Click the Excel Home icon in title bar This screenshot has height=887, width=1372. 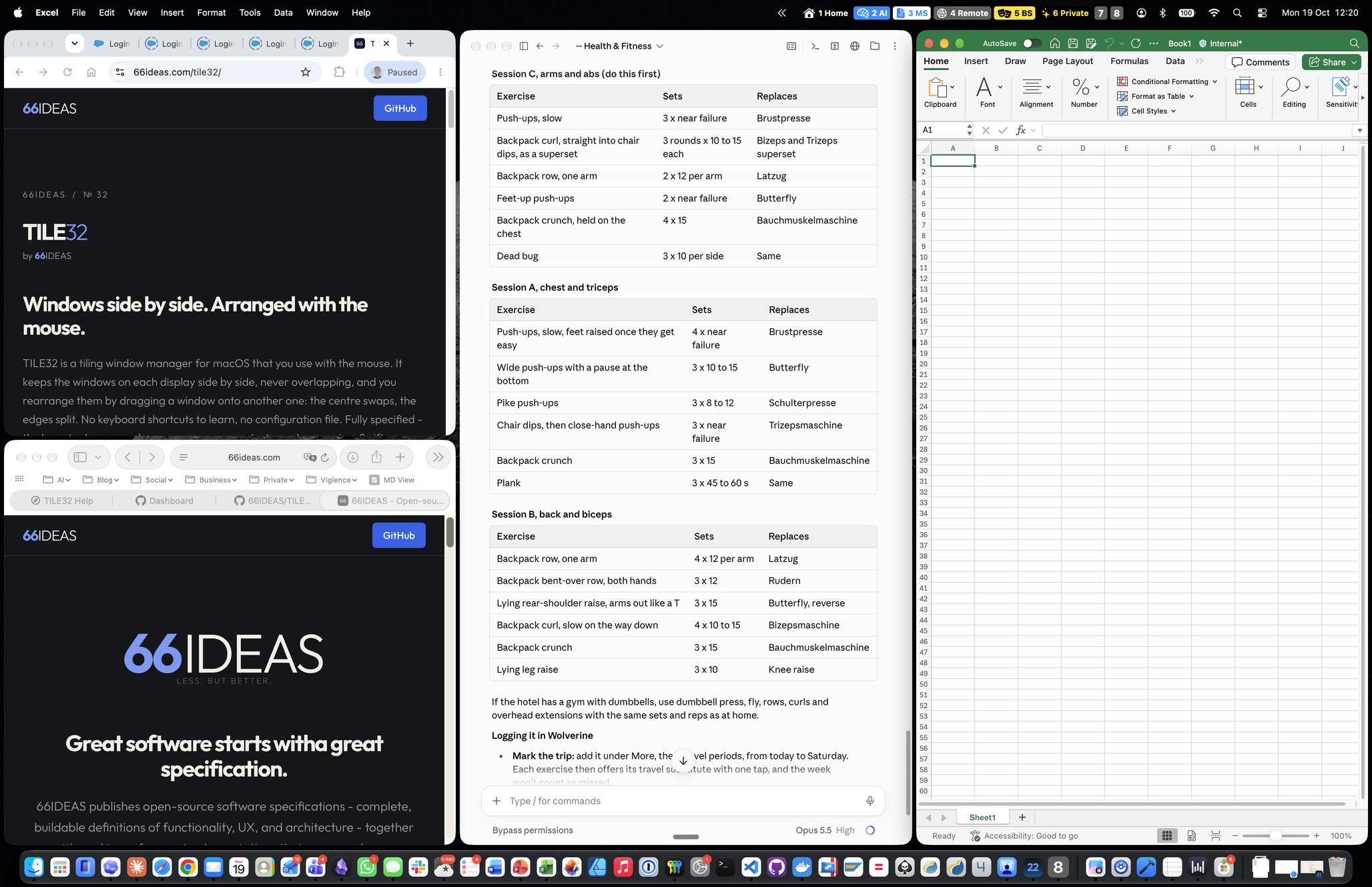(1055, 43)
